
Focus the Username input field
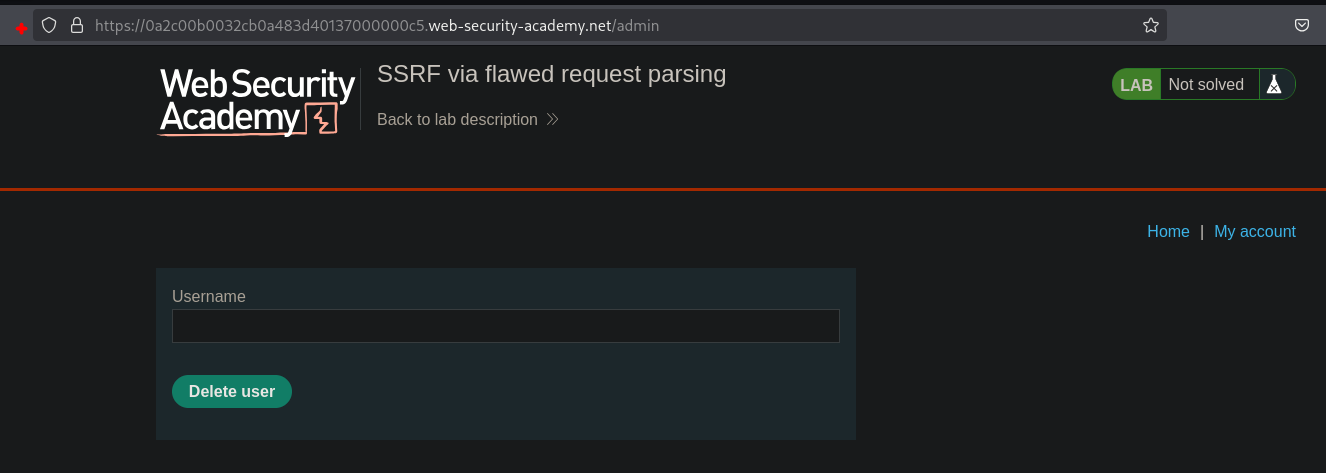505,326
